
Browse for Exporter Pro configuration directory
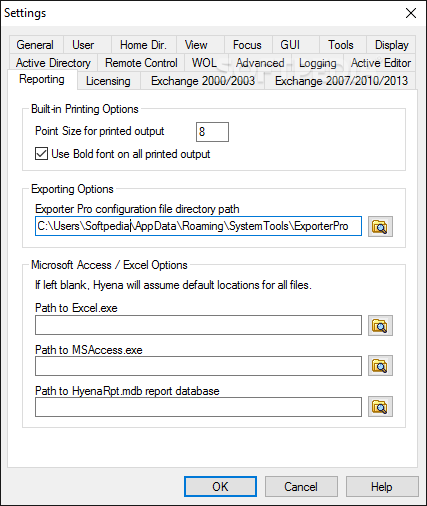(x=380, y=227)
